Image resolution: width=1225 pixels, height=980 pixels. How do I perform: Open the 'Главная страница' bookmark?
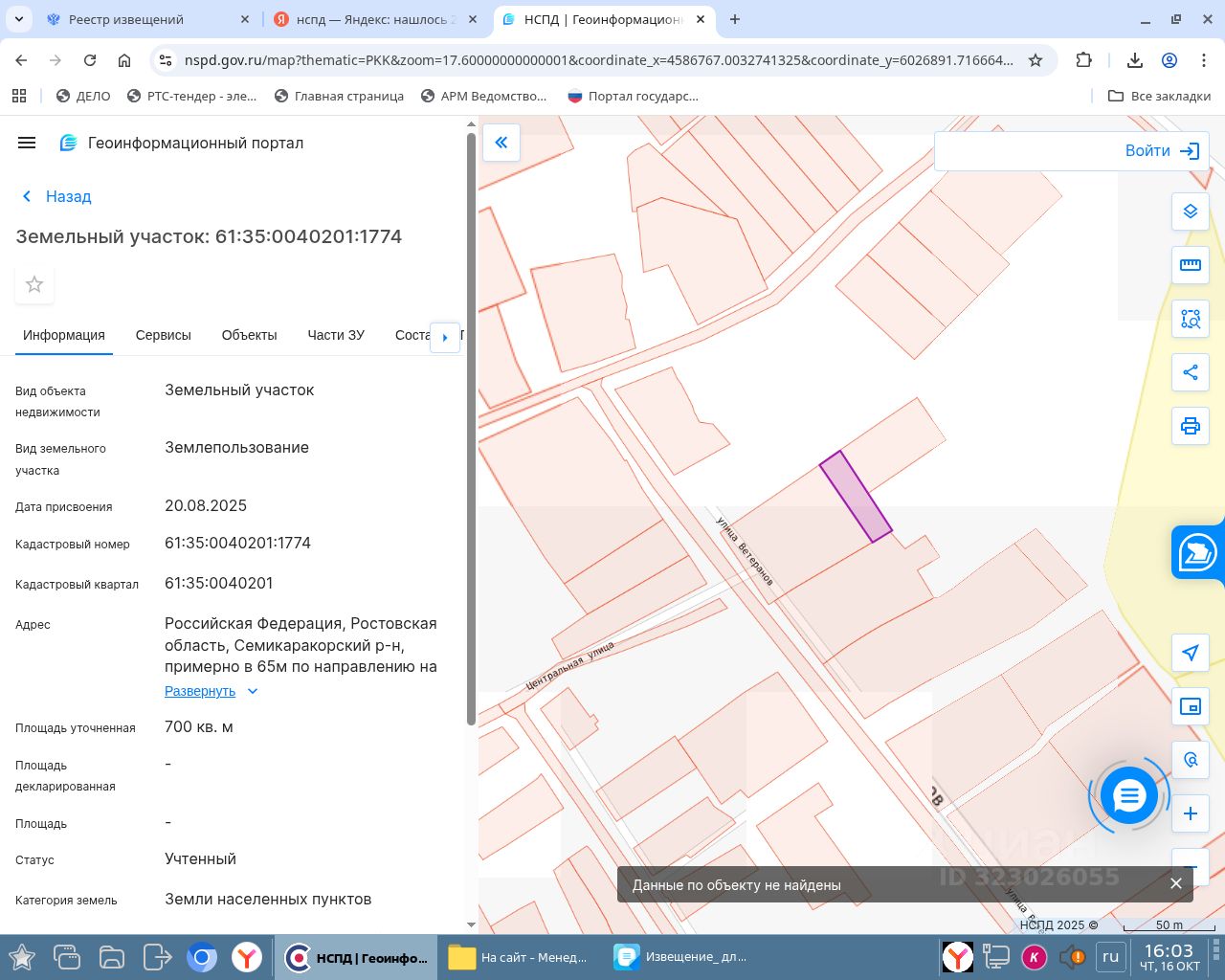339,96
